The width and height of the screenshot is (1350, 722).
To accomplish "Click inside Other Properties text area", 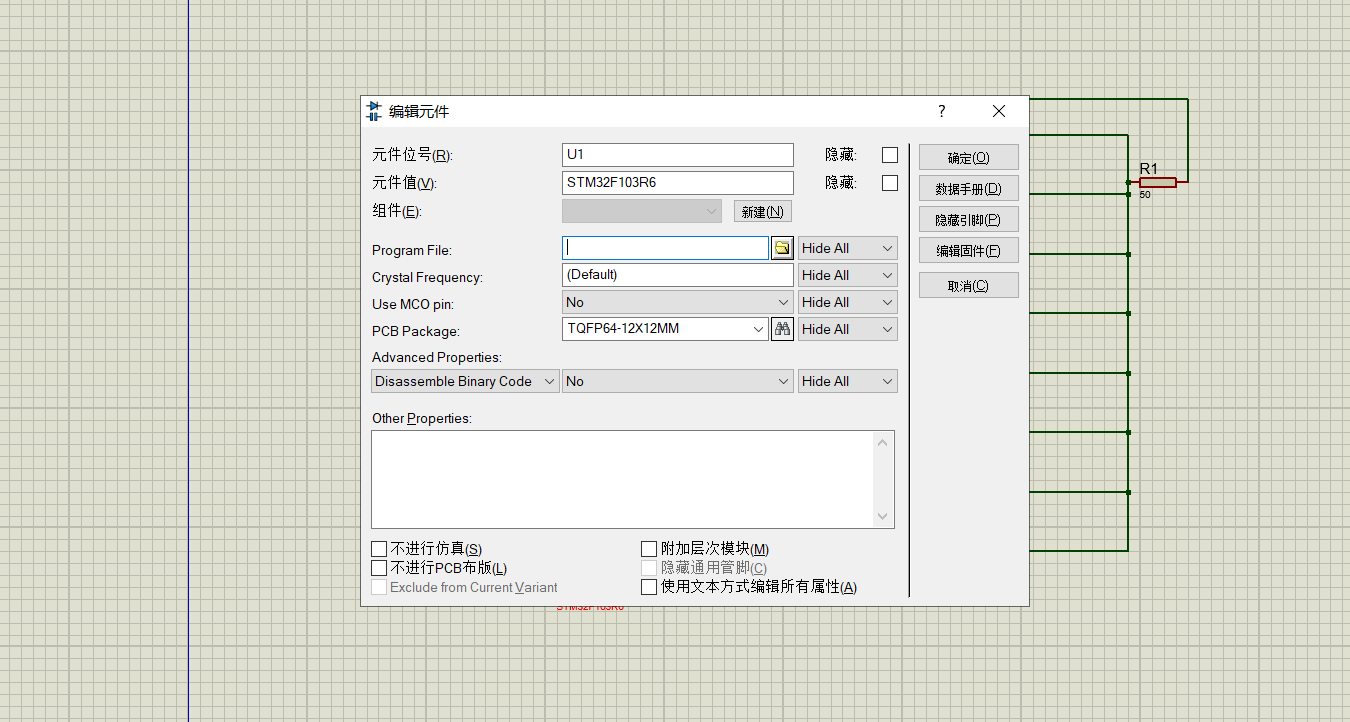I will [x=622, y=479].
